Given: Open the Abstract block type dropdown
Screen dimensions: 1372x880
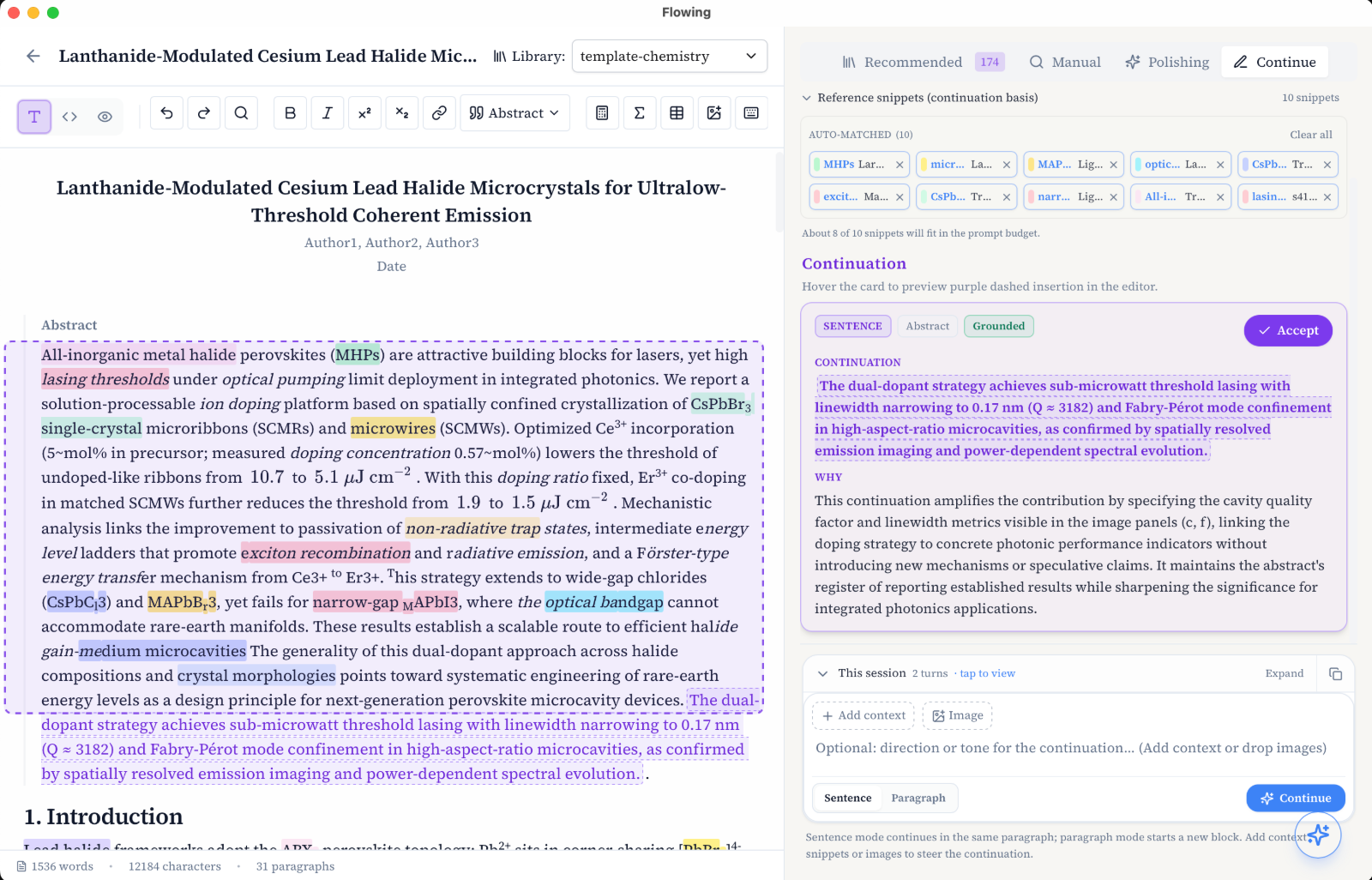Looking at the screenshot, I should click(514, 113).
